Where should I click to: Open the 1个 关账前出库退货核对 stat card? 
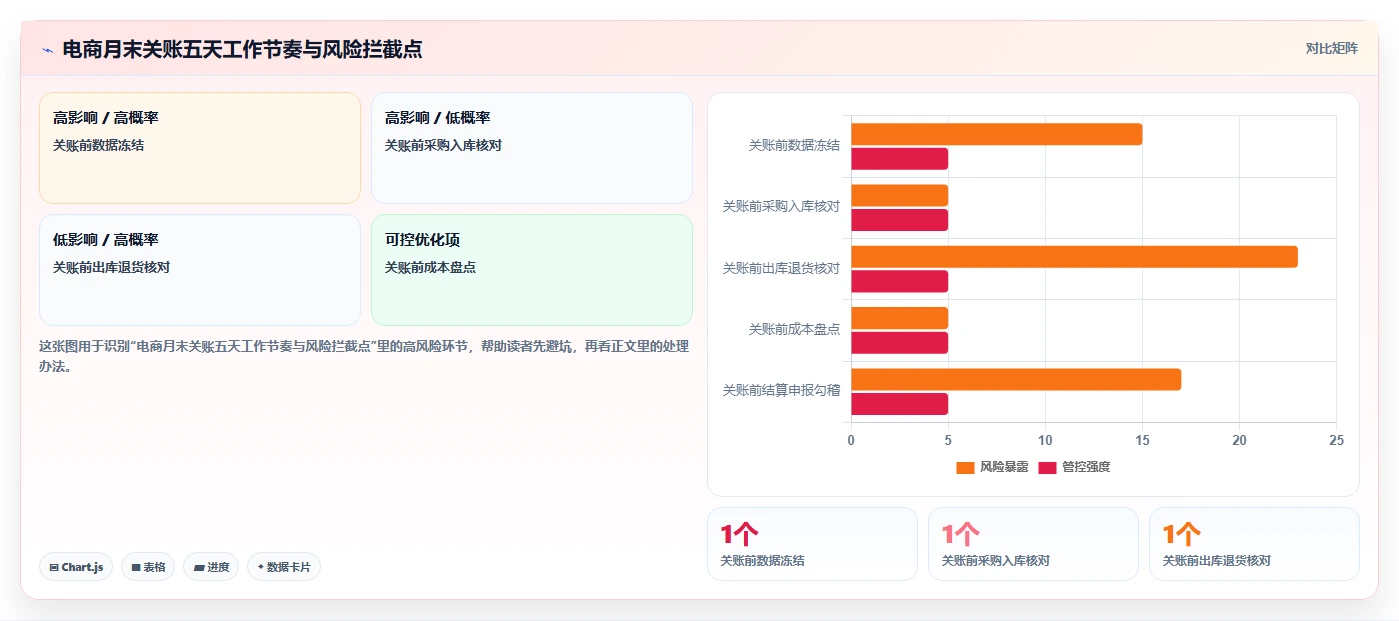pos(1254,544)
